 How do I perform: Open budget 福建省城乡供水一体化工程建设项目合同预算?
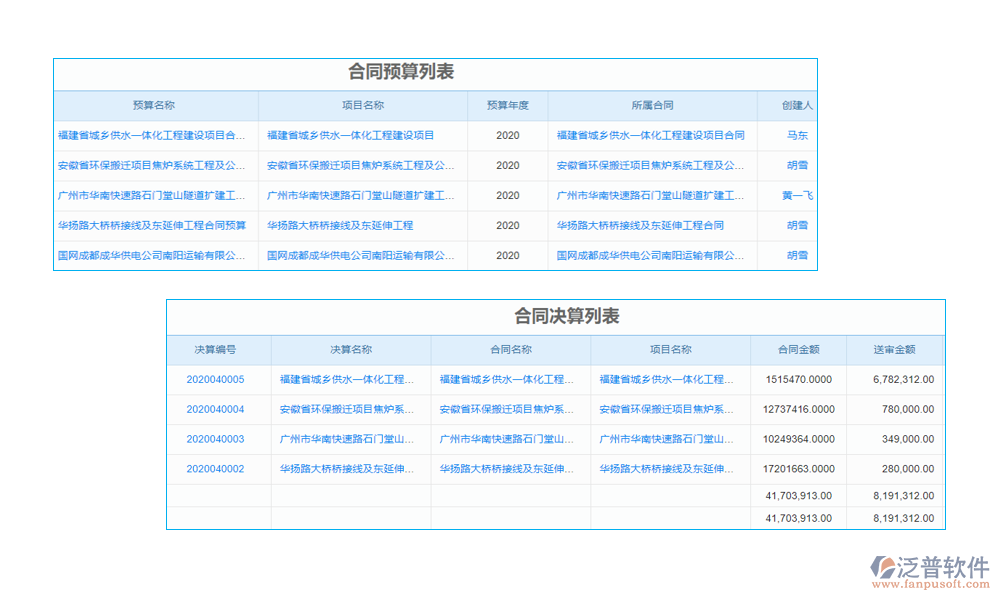(x=150, y=136)
